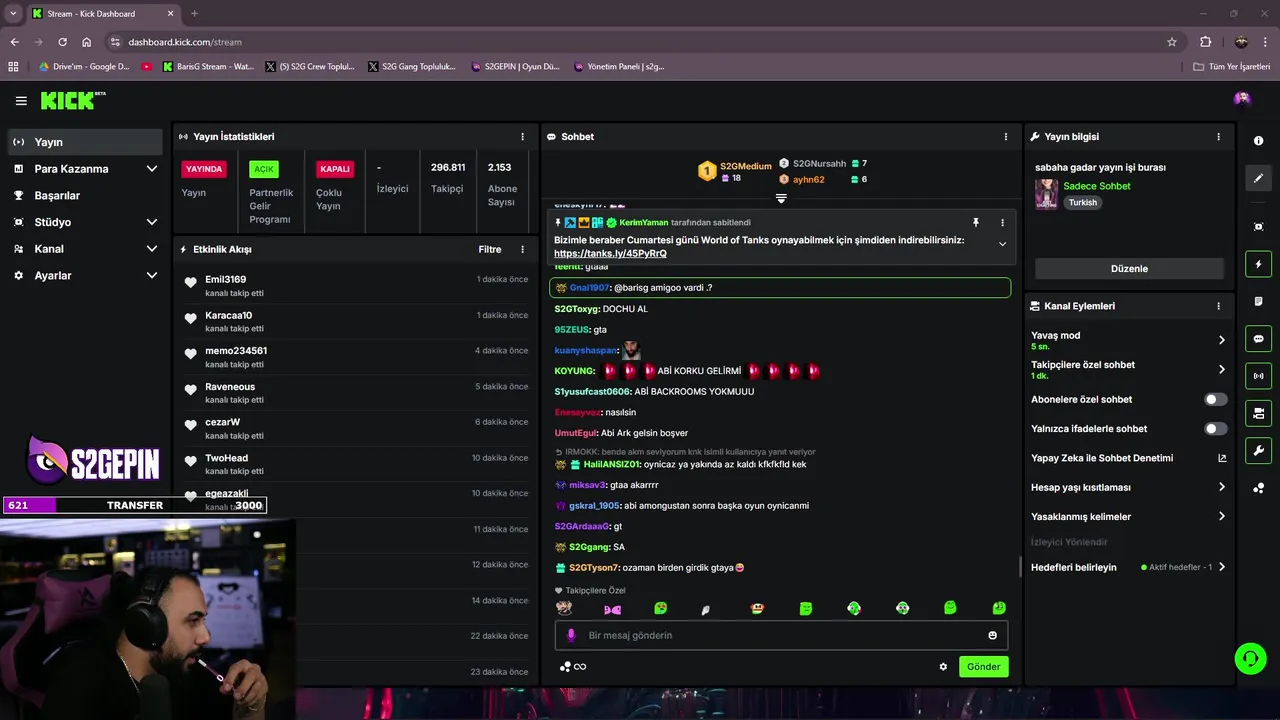Collapse the chat leaderboard arrow
The height and width of the screenshot is (720, 1280).
click(781, 198)
